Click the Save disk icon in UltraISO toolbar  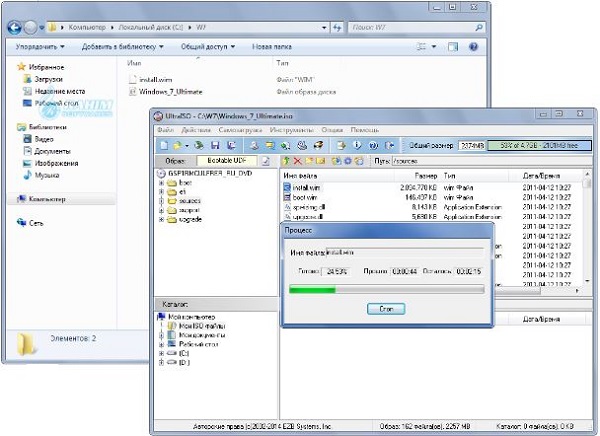(x=212, y=144)
